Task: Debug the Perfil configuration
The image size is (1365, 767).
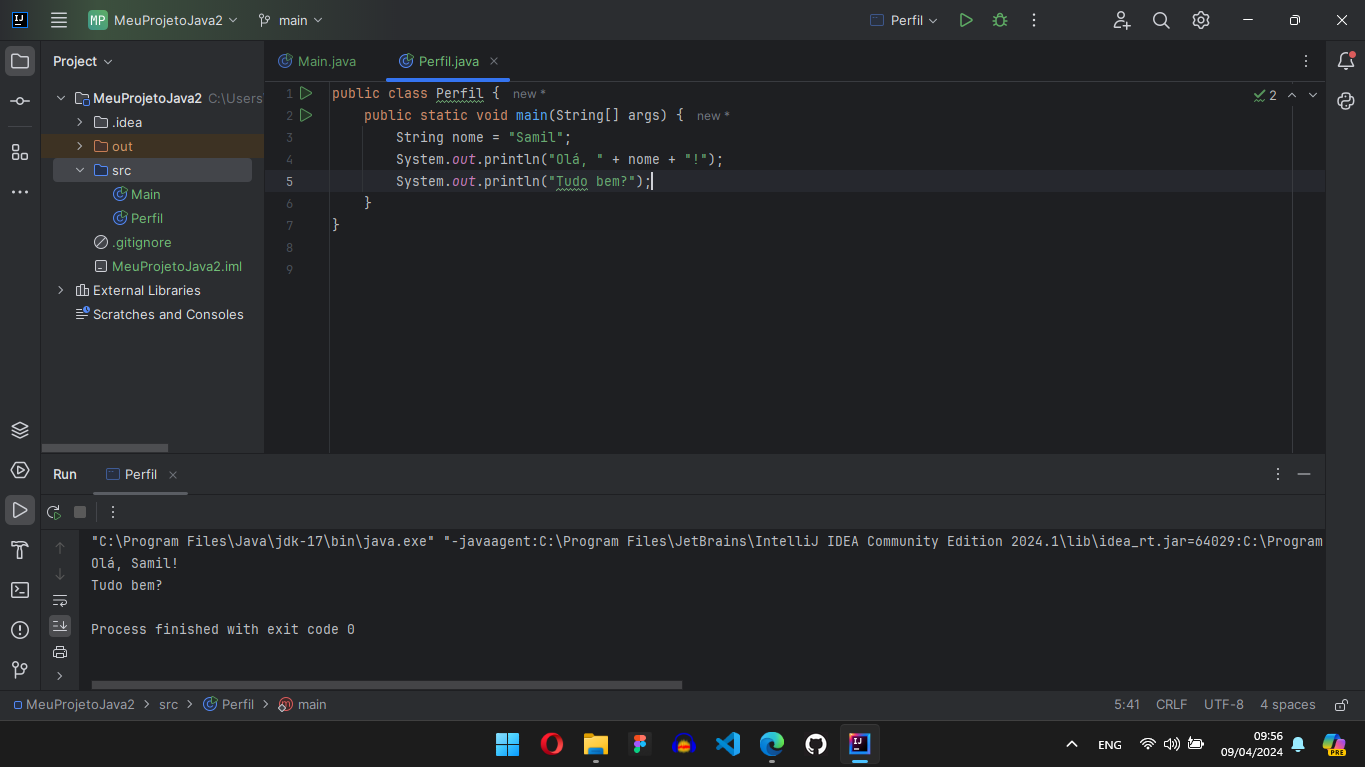Action: [1000, 20]
